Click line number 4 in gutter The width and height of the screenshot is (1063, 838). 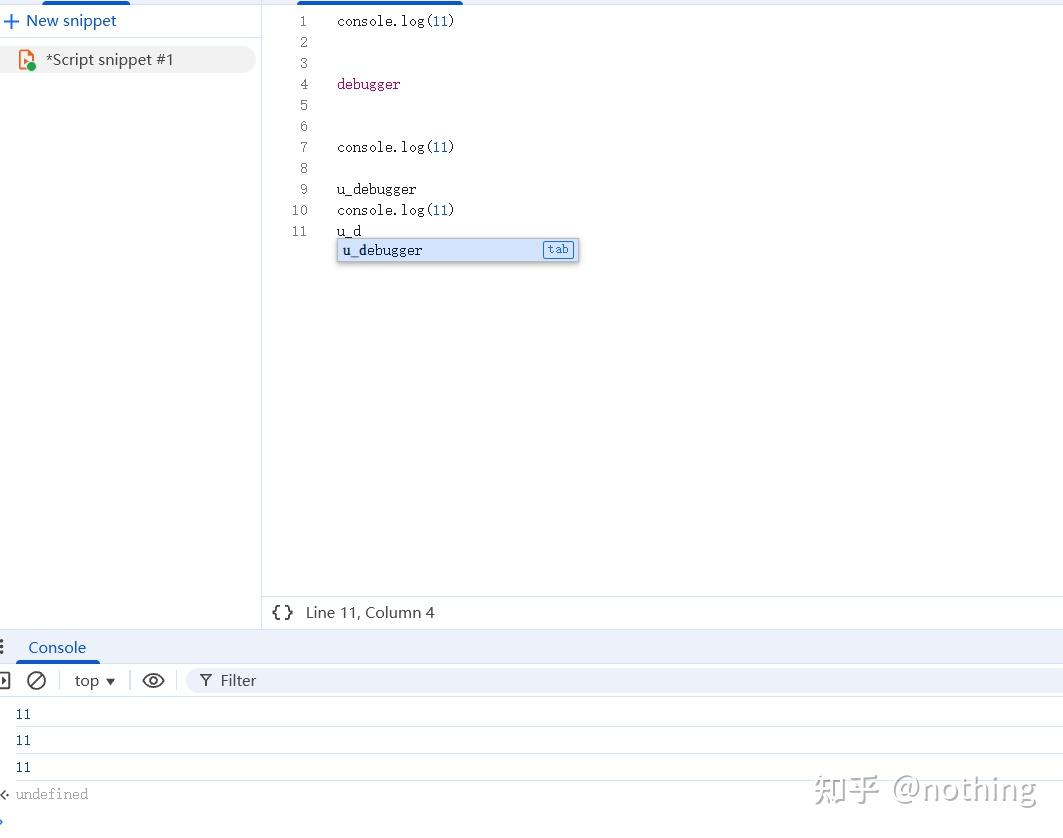click(x=304, y=84)
